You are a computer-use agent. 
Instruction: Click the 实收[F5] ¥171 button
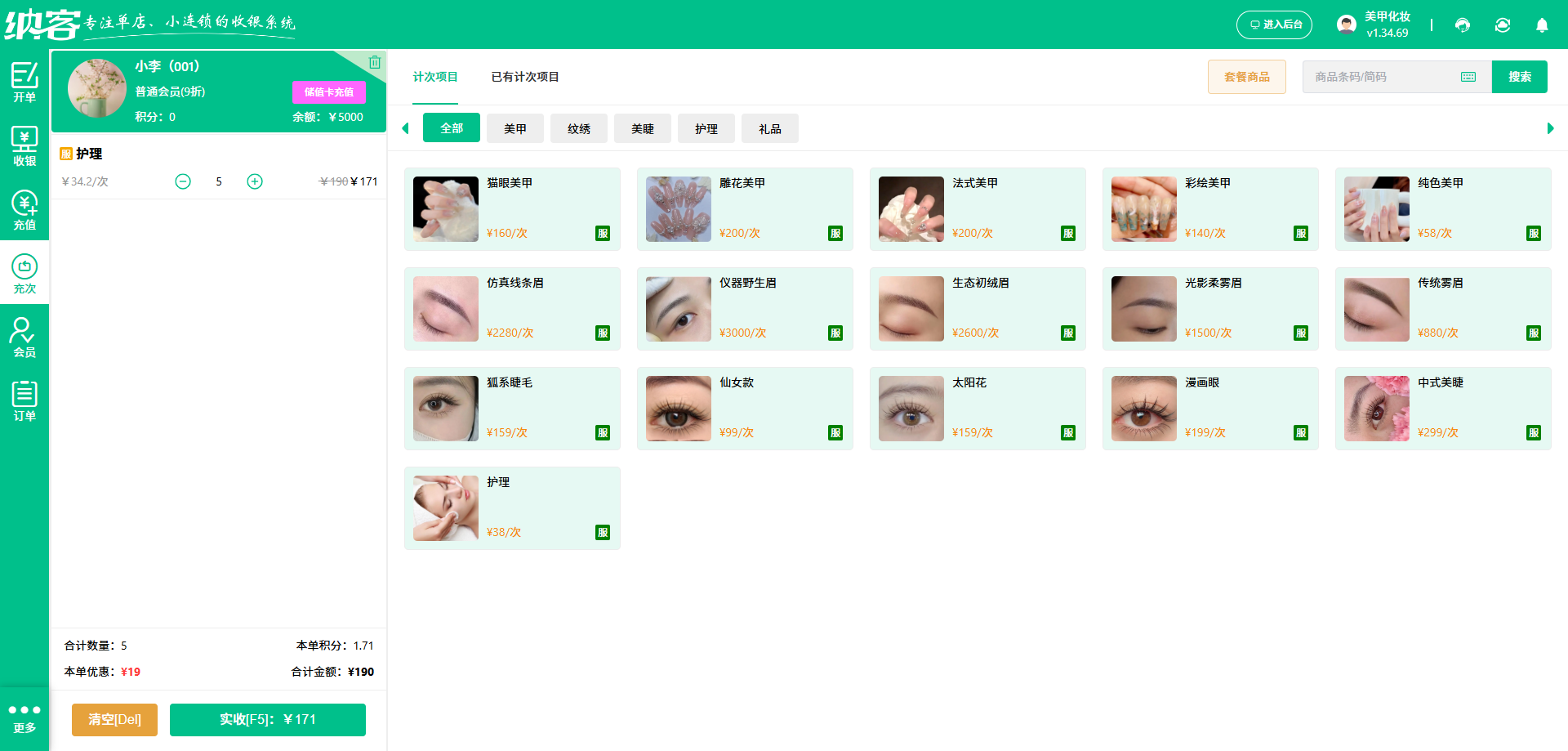point(268,720)
